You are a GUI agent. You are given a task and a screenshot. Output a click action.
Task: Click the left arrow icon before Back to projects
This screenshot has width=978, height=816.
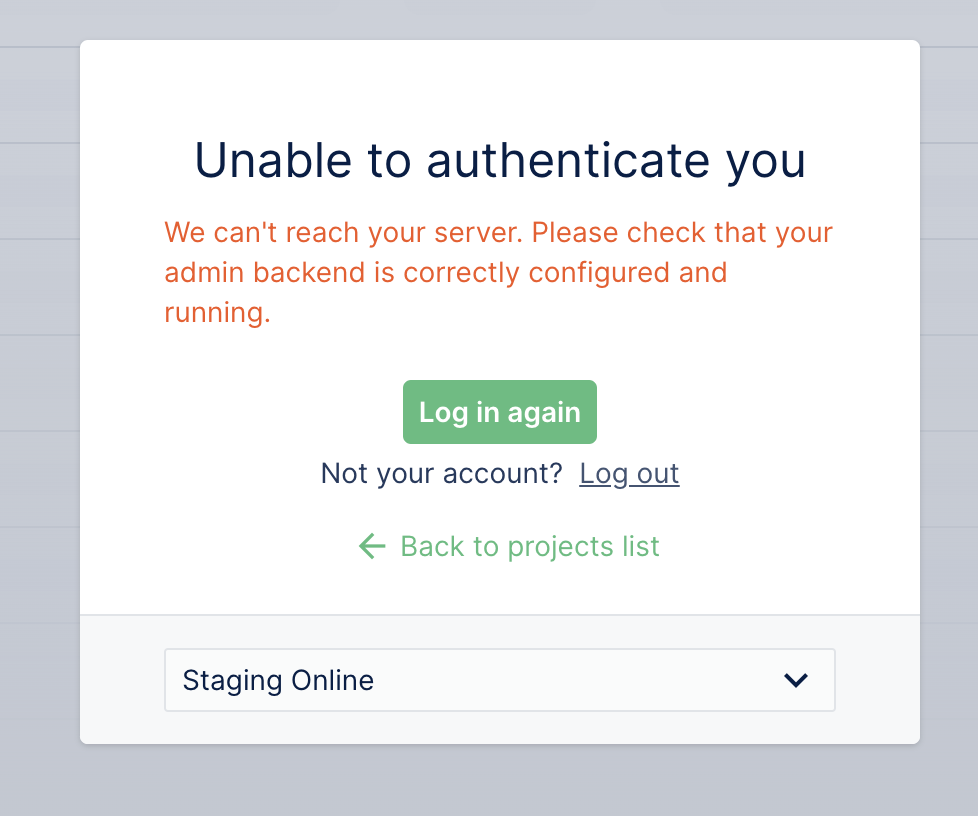pyautogui.click(x=372, y=546)
